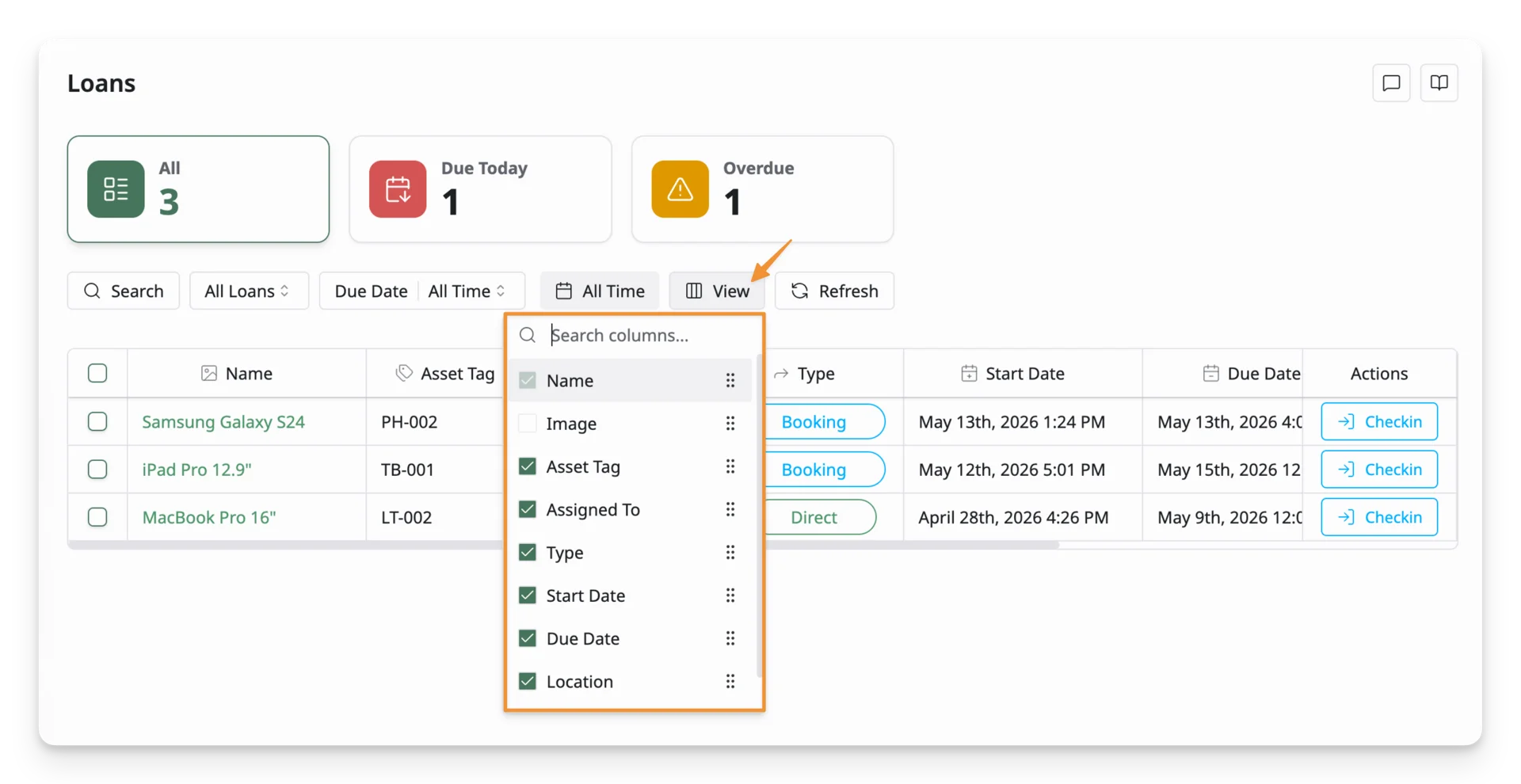
Task: Check in the iPad Pro 12.9"
Action: pyautogui.click(x=1379, y=469)
